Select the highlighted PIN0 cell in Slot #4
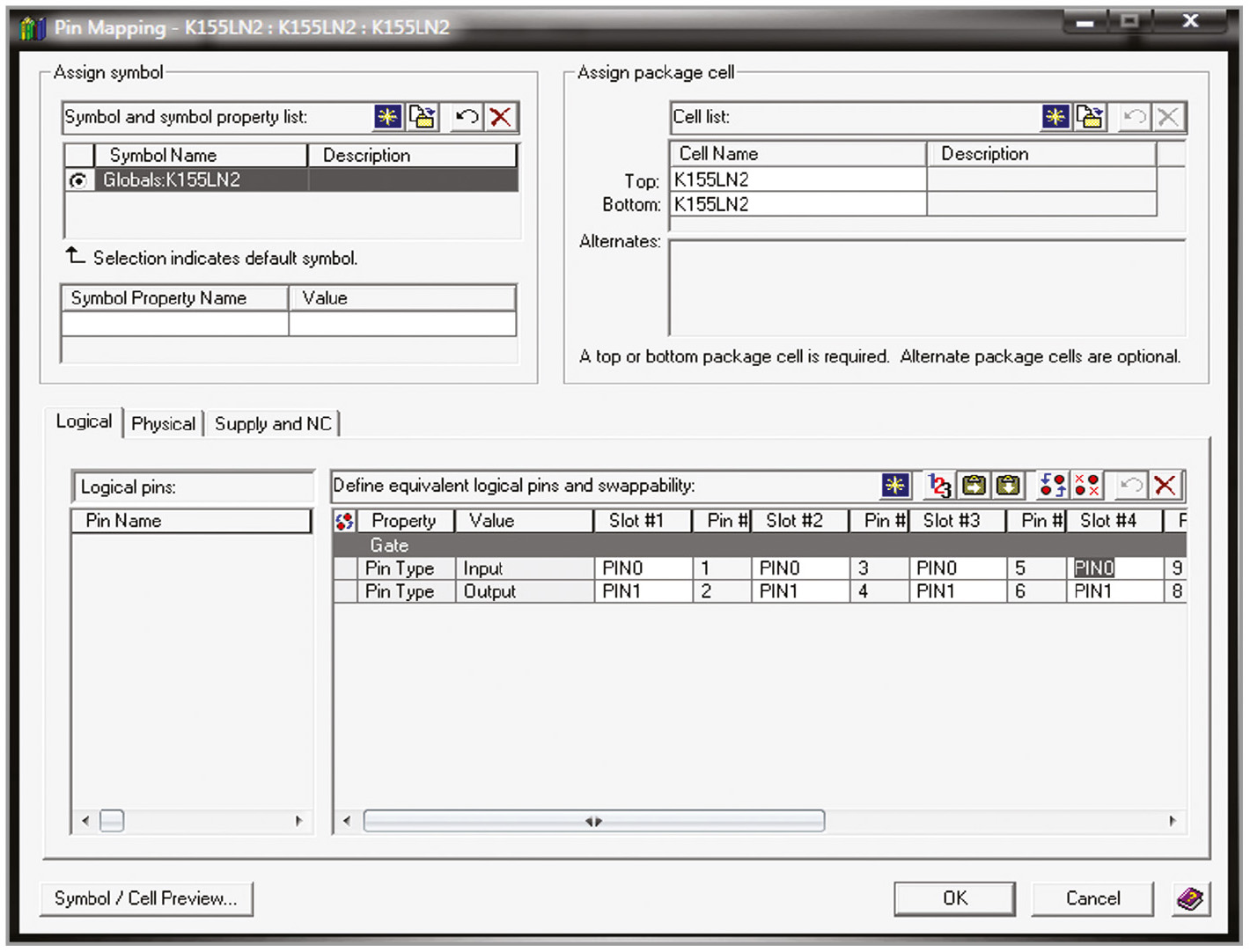The image size is (1250, 952). [x=1094, y=568]
